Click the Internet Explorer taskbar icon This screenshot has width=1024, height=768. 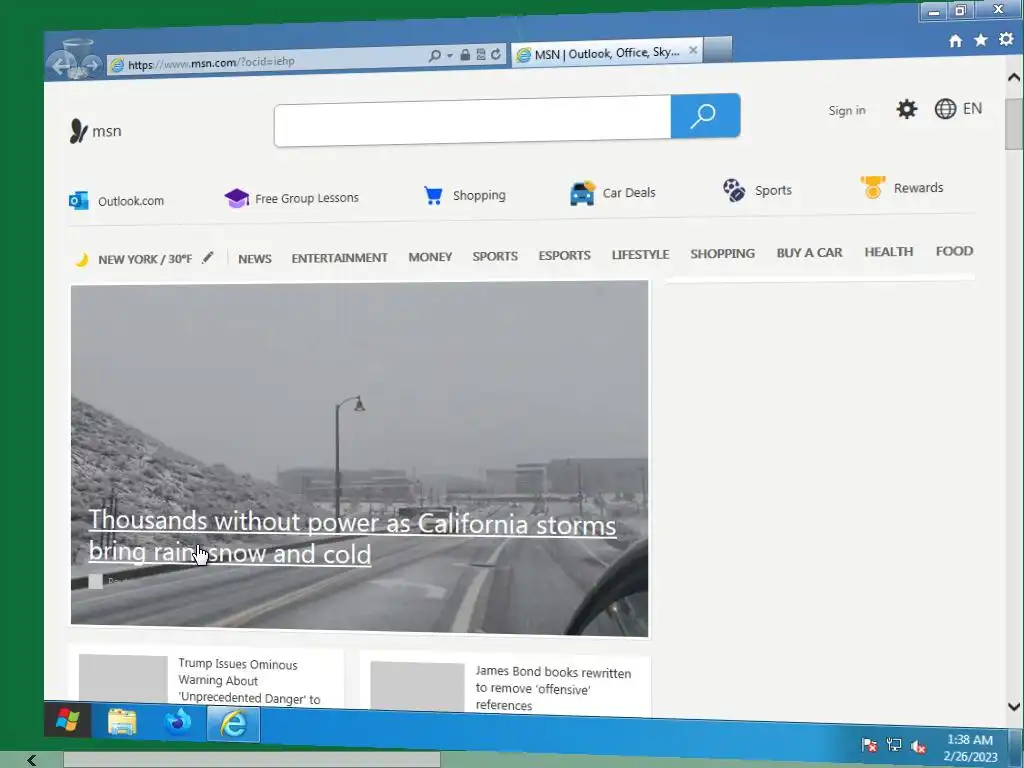pos(233,724)
